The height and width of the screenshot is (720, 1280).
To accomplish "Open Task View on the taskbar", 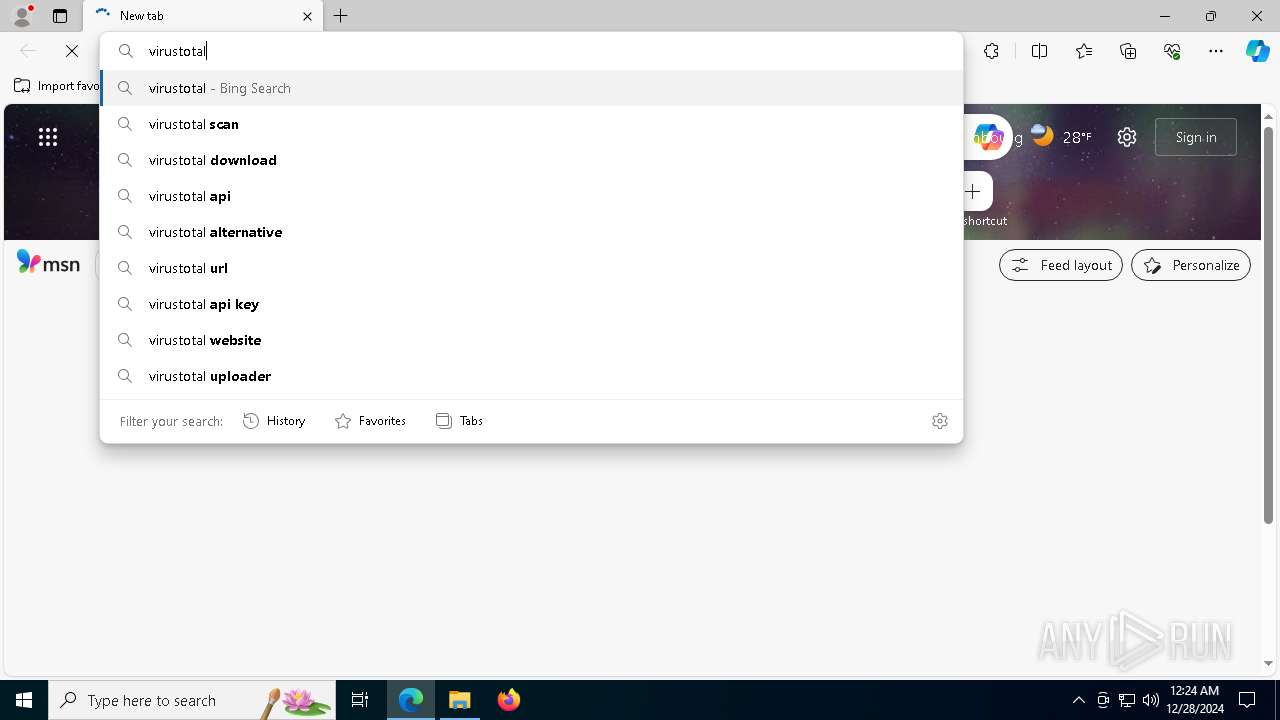I will [360, 700].
